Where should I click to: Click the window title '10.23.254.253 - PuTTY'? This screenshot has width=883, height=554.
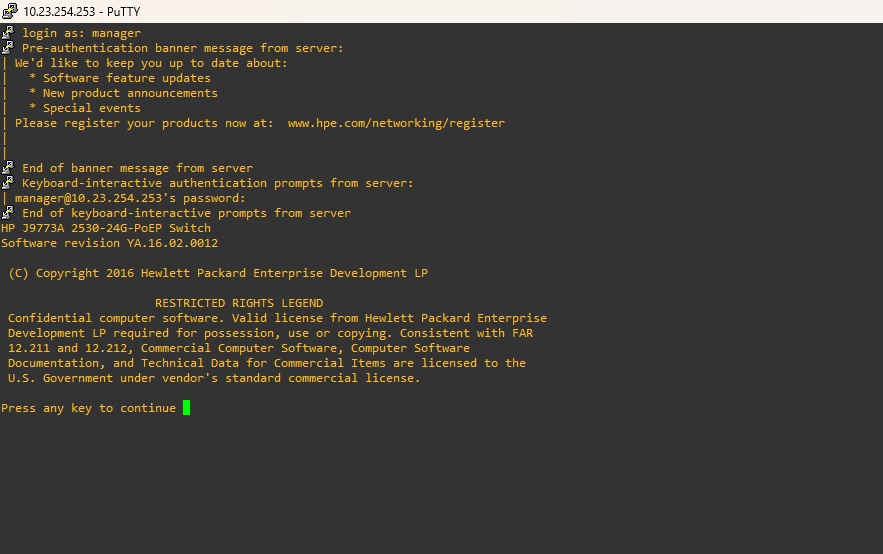pos(82,11)
